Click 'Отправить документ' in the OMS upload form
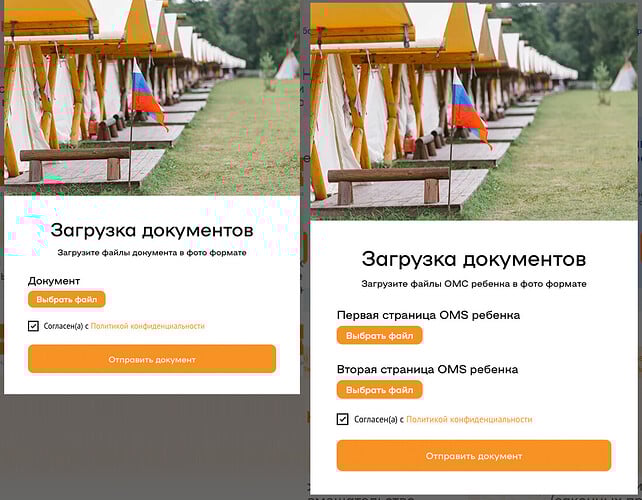Viewport: 642px width, 500px height. (x=474, y=456)
